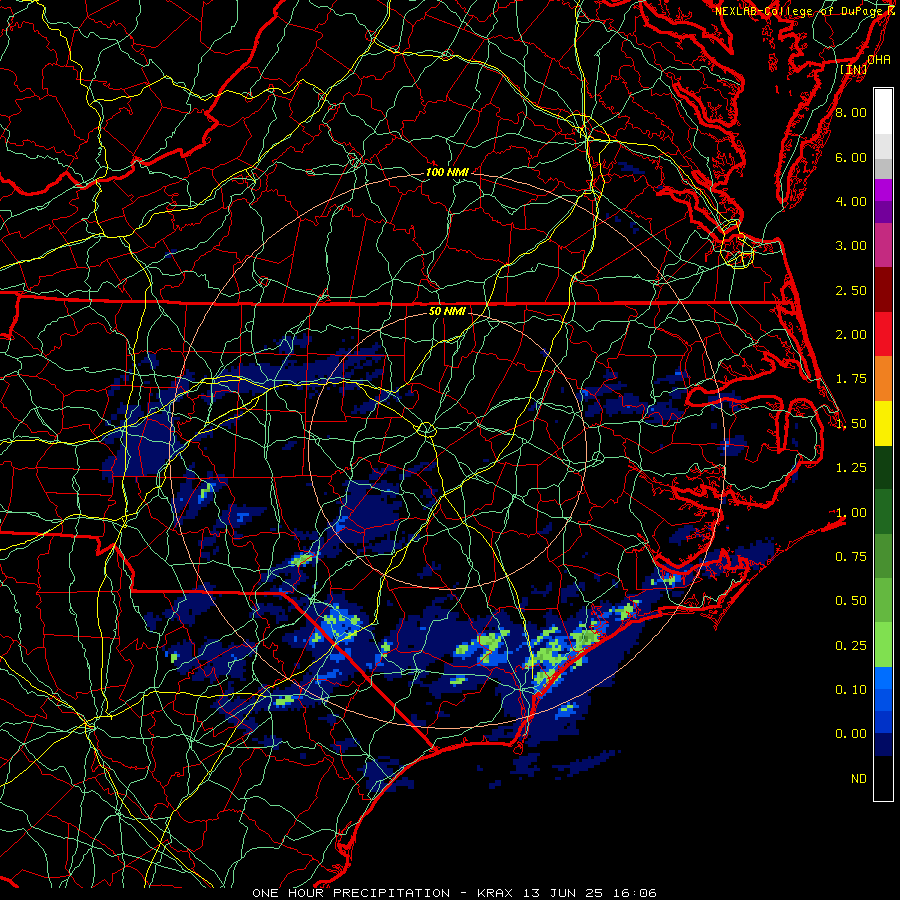
Task: Click the 0.75 scale label
Action: (851, 557)
